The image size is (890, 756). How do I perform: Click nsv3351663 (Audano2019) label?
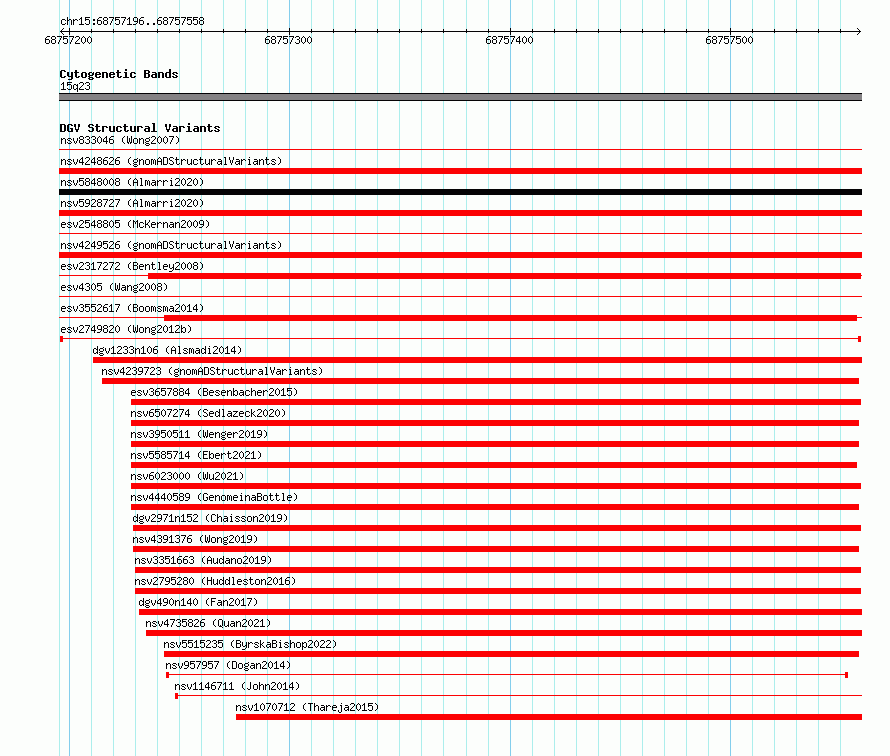coord(203,560)
